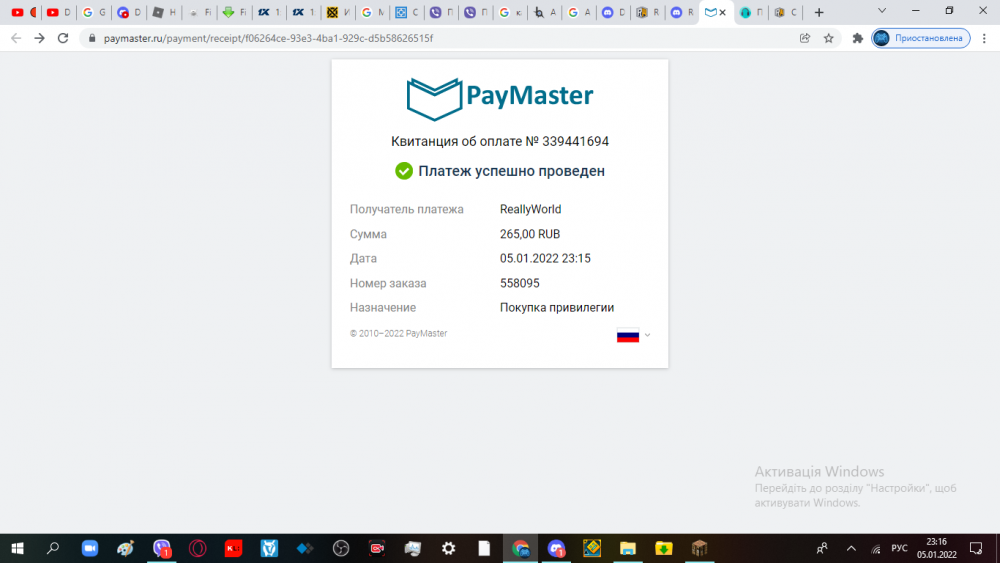Bookmark this page with the star
Viewport: 1000px width, 563px height.
828,38
